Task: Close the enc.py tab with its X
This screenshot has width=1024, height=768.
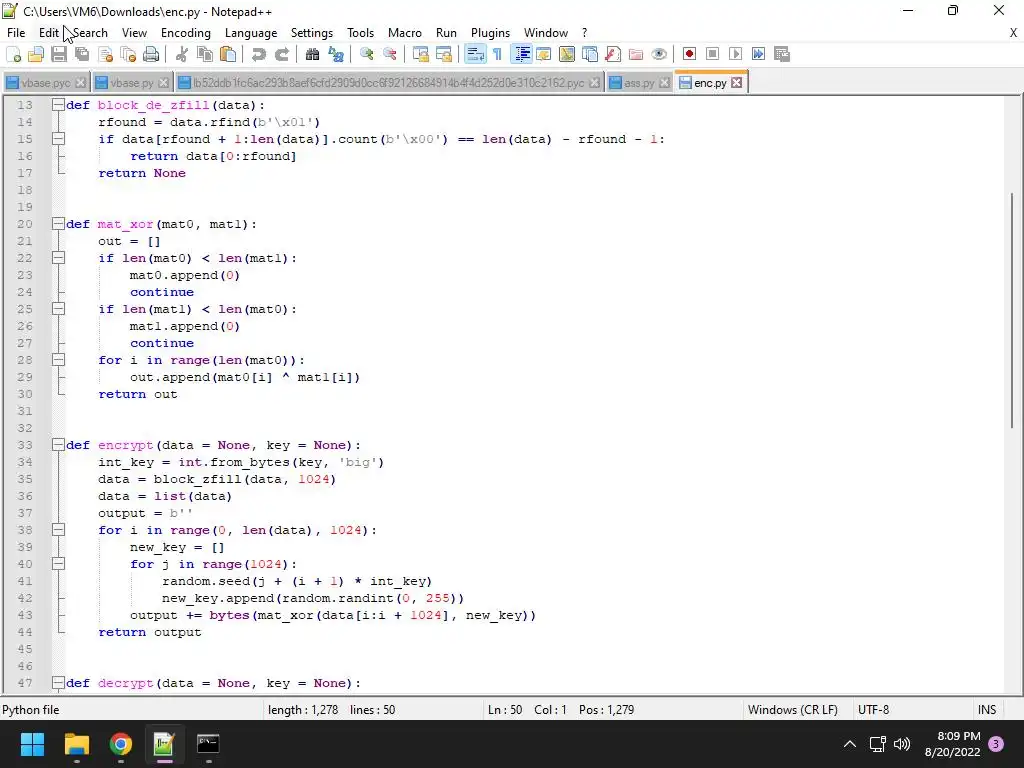Action: click(737, 82)
